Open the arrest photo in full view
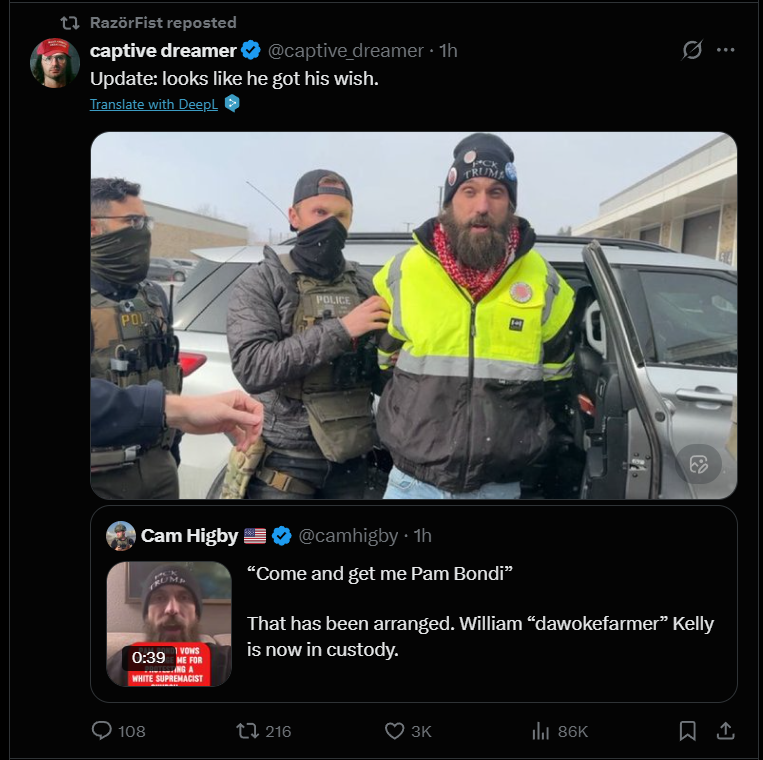The image size is (763, 760). click(414, 315)
